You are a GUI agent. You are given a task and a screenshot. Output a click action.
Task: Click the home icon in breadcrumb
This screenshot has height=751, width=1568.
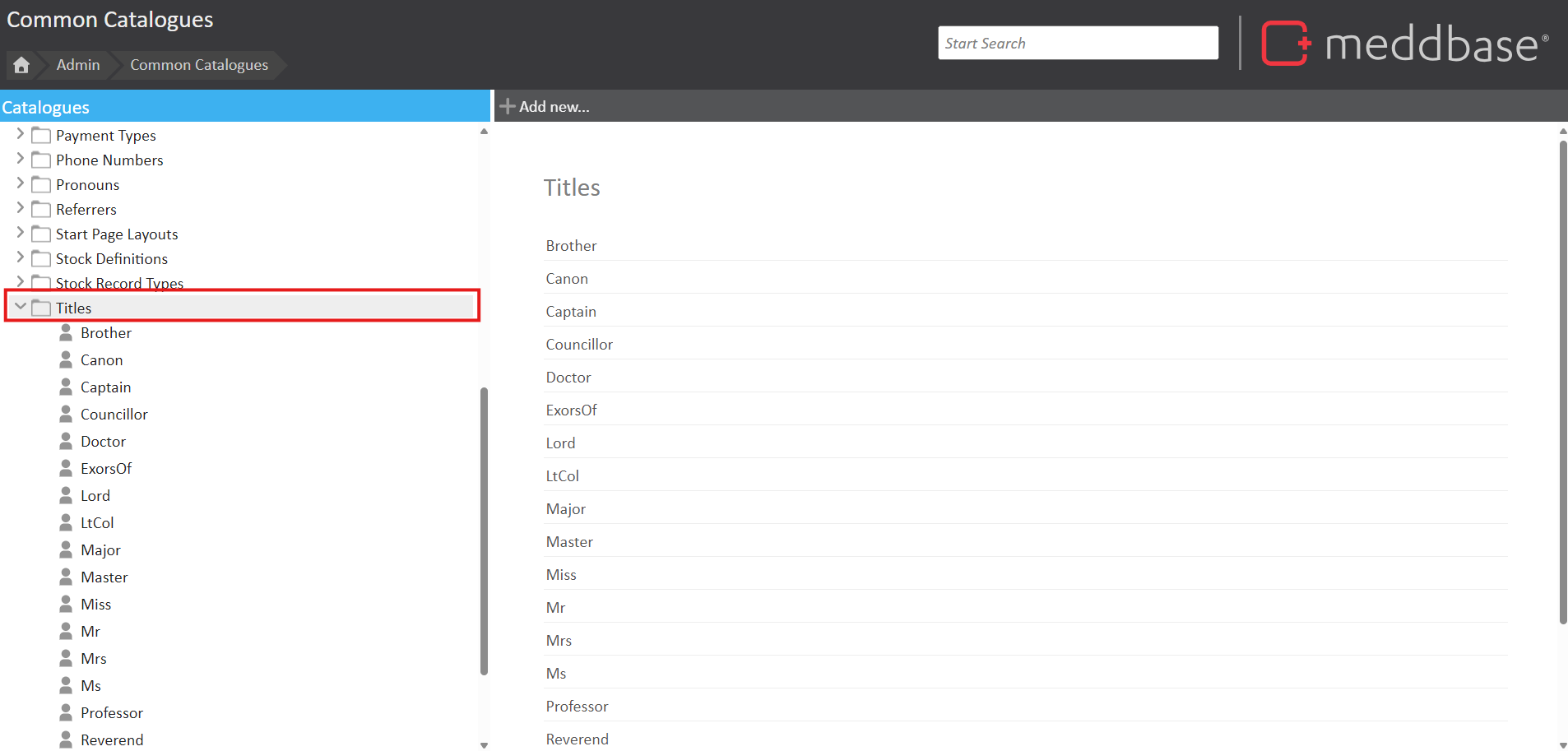21,65
